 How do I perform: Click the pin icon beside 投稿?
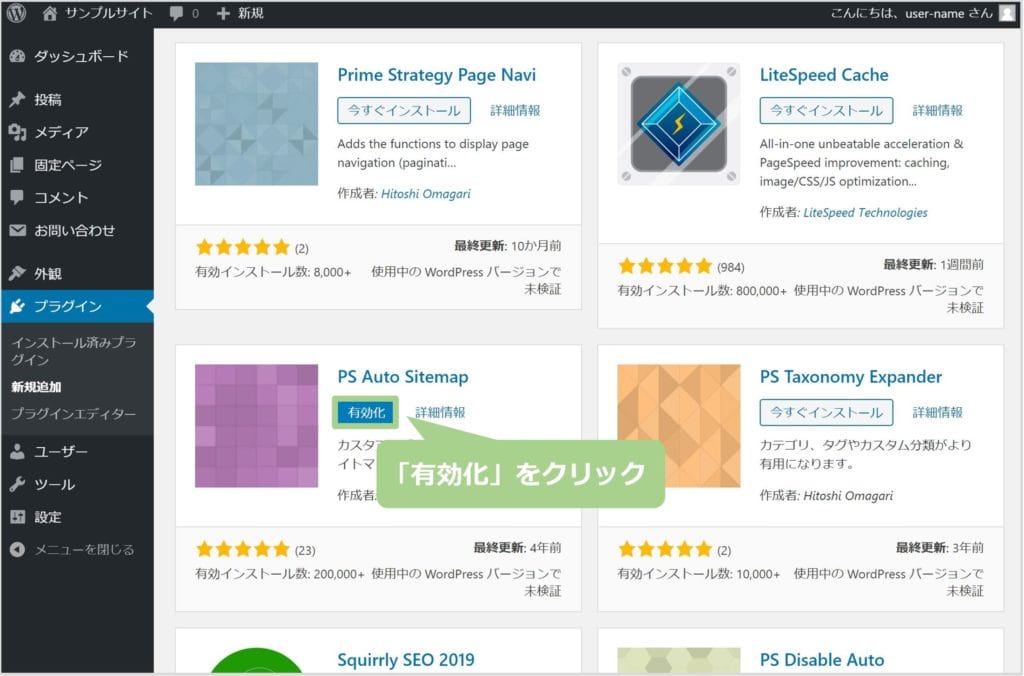[18, 99]
